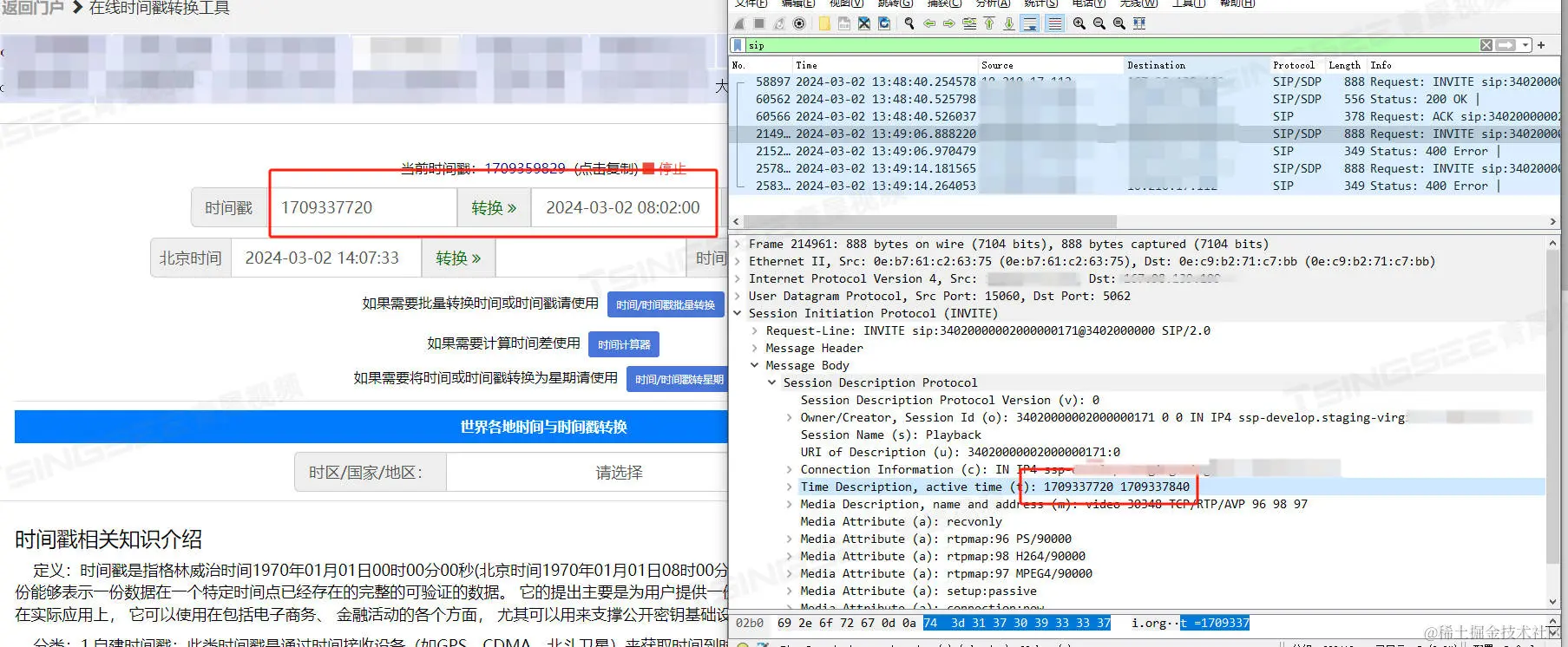Restart the current capture in Wireshark
1568x647 pixels.
click(x=779, y=23)
